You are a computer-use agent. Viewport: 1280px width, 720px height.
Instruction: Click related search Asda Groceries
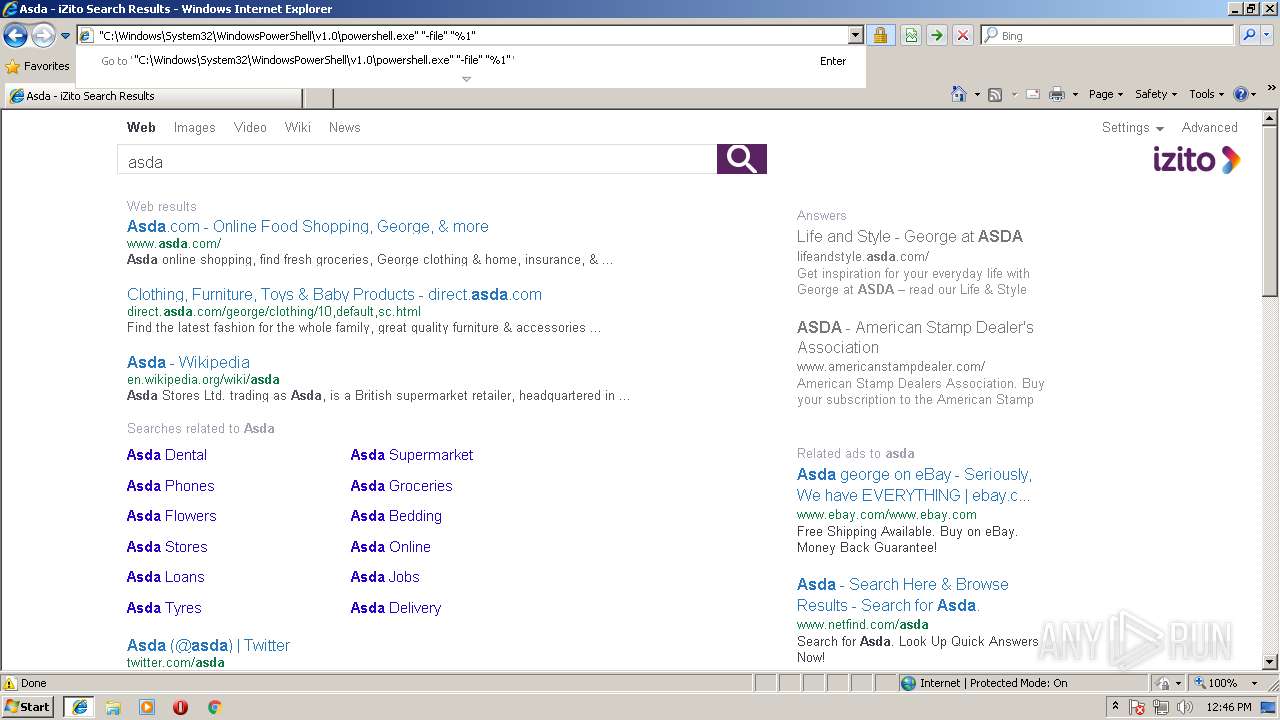401,486
